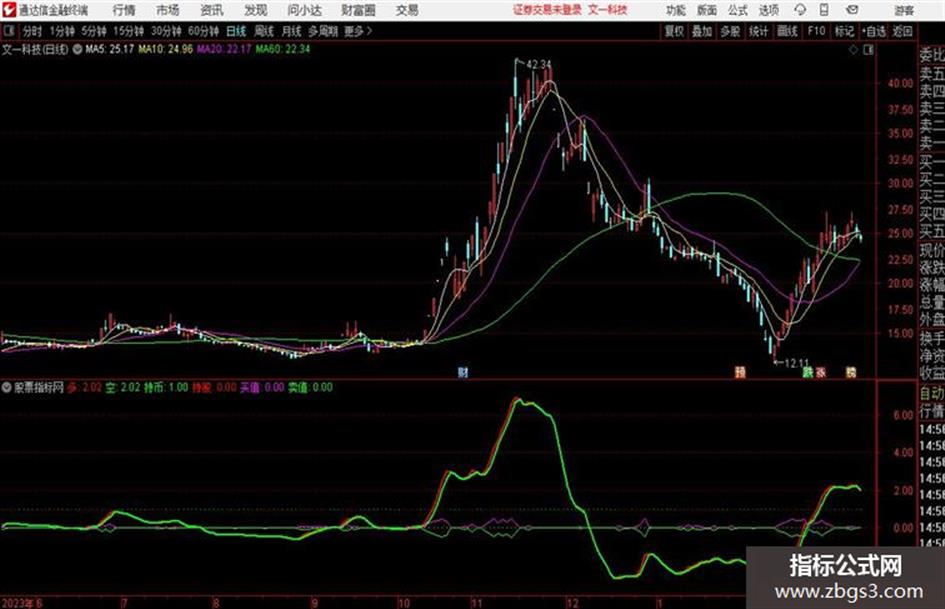Viewport: 945px width, 609px height.
Task: Click the 复权 toolbar button
Action: (x=673, y=31)
